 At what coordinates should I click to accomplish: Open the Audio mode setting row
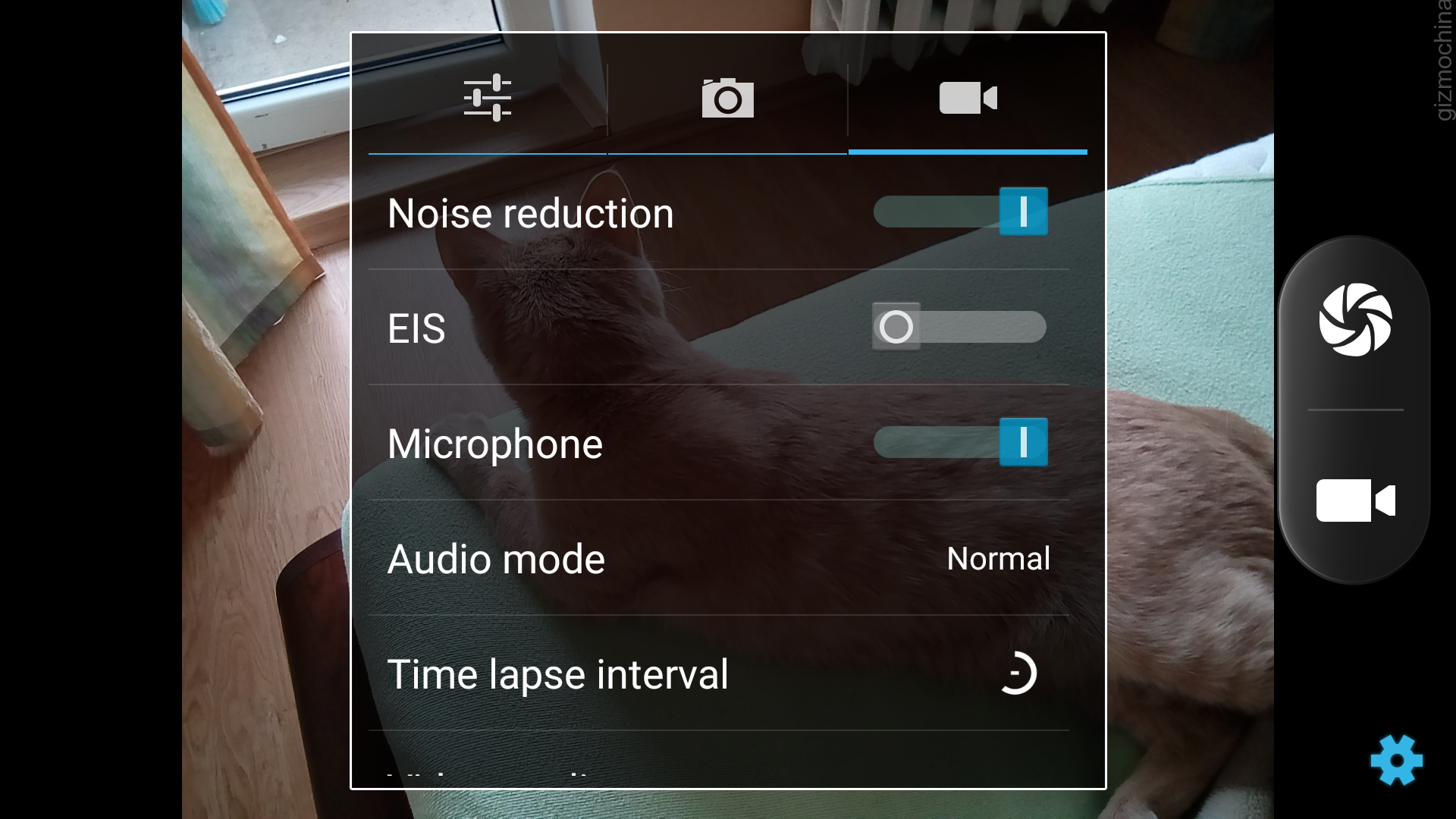tap(718, 558)
